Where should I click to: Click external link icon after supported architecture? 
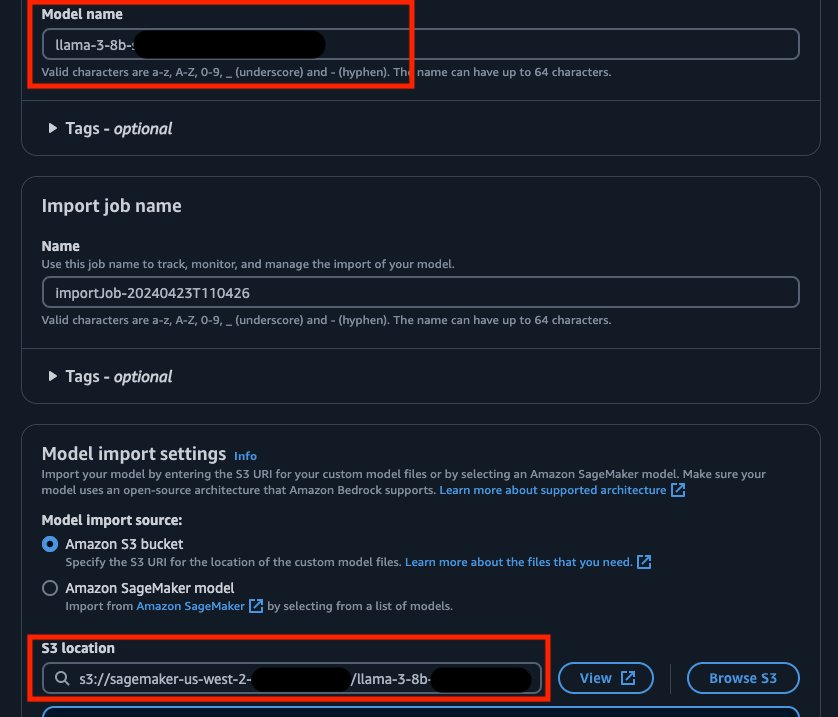(x=678, y=490)
